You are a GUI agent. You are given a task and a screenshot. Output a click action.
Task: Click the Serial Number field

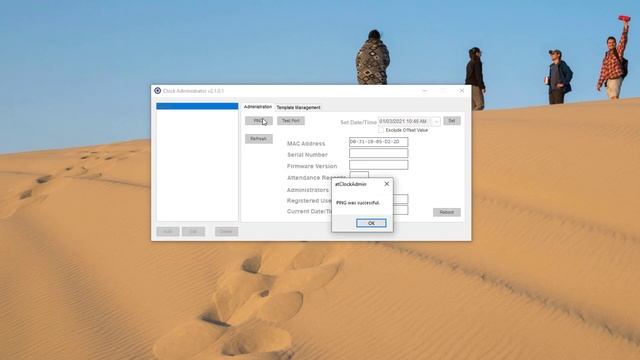tap(378, 153)
